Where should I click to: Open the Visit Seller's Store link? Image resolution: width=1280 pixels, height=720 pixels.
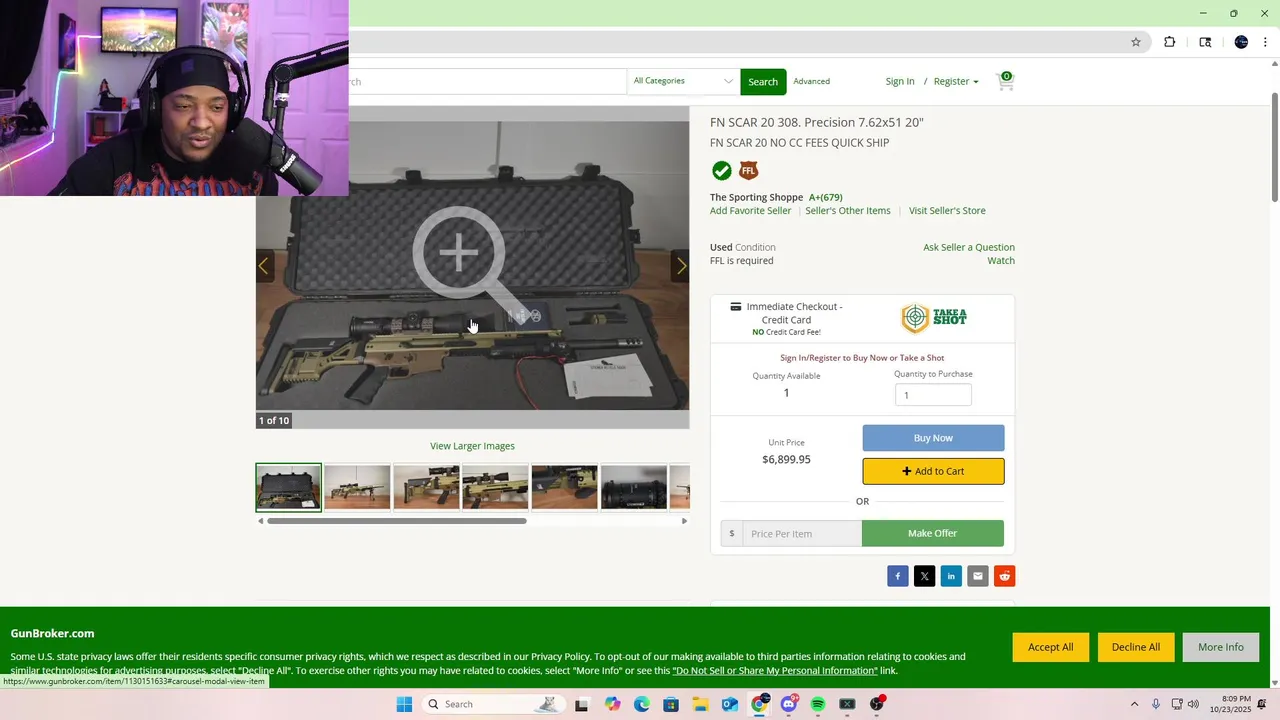point(947,210)
